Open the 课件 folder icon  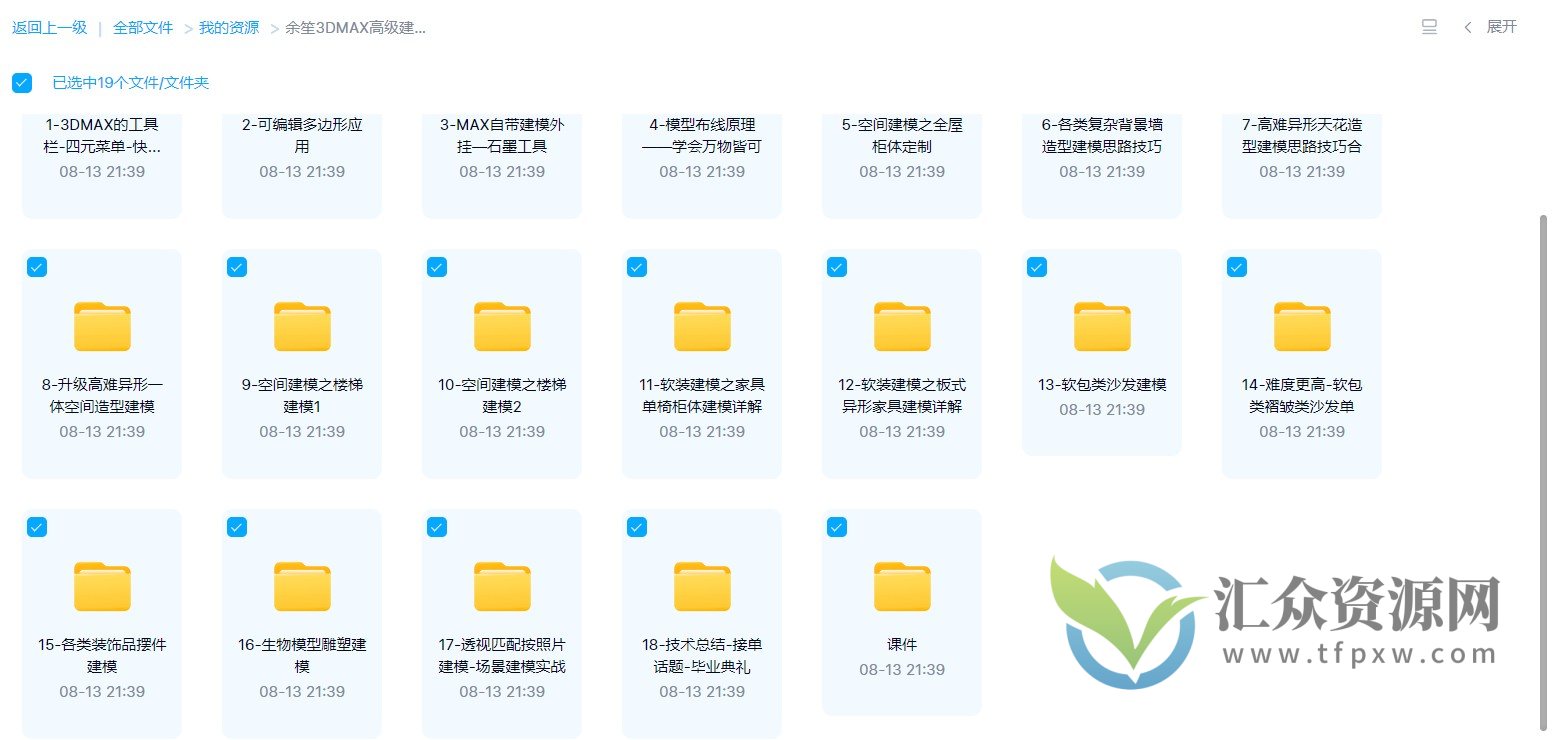(x=902, y=586)
